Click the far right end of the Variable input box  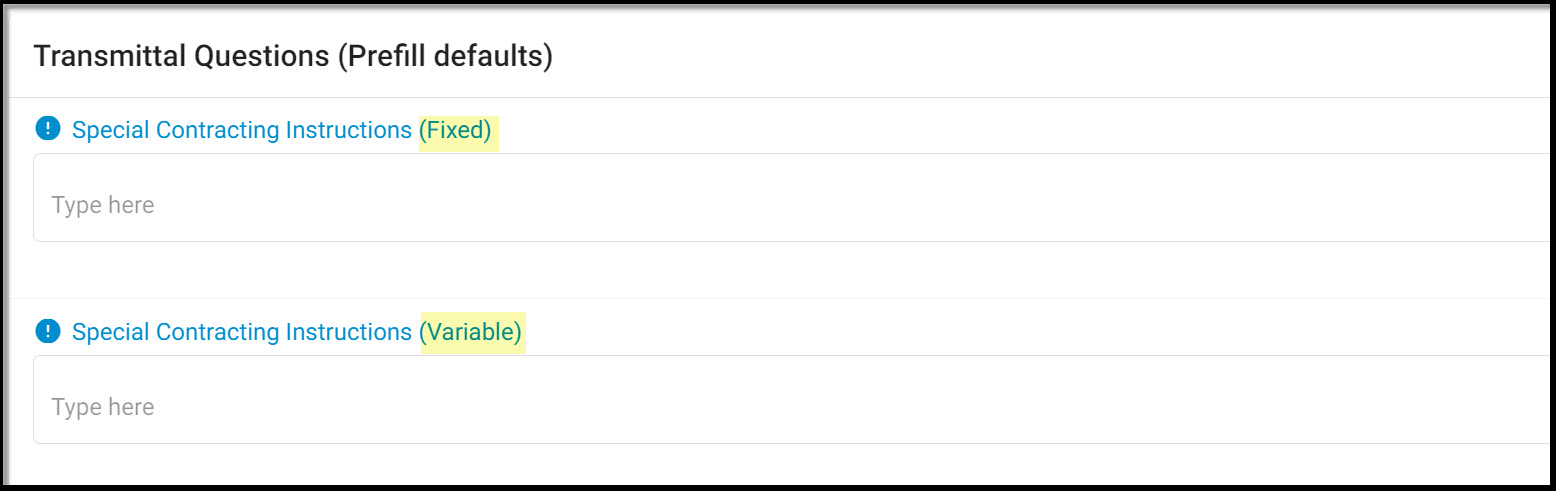[x=1538, y=399]
